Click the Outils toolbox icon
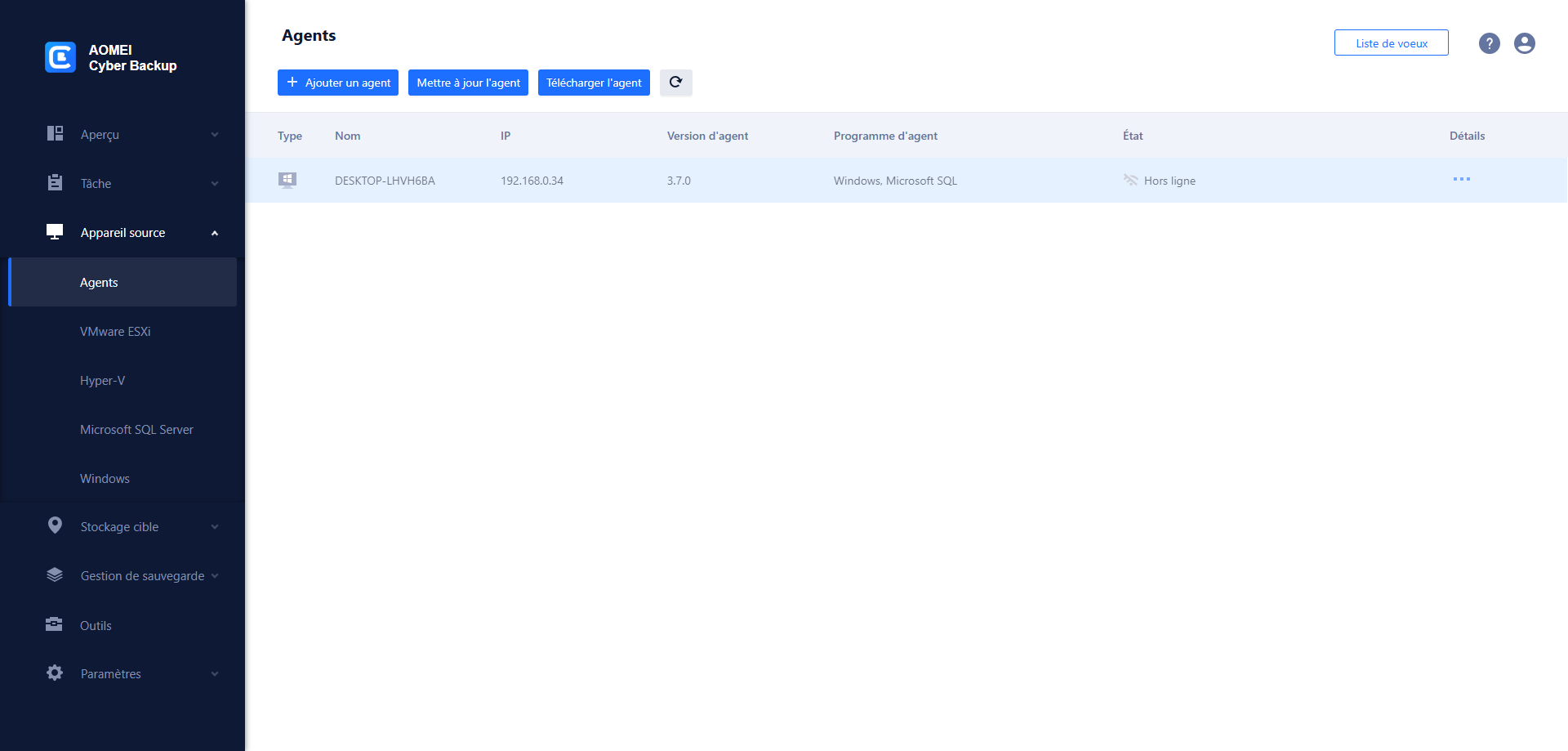This screenshot has width=1568, height=751. pyautogui.click(x=54, y=624)
